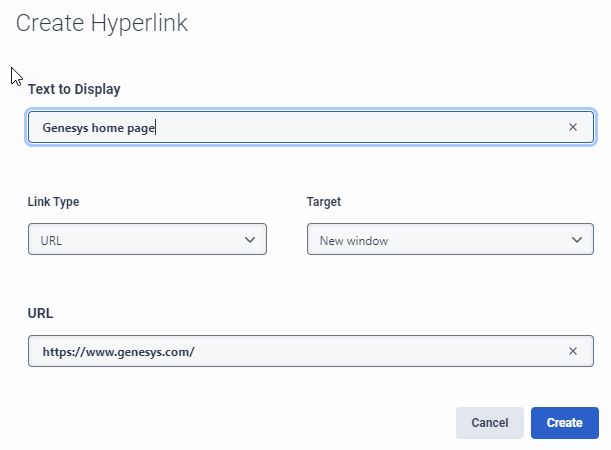This screenshot has width=611, height=450.
Task: Click the URL label above the address field
Action: (41, 313)
